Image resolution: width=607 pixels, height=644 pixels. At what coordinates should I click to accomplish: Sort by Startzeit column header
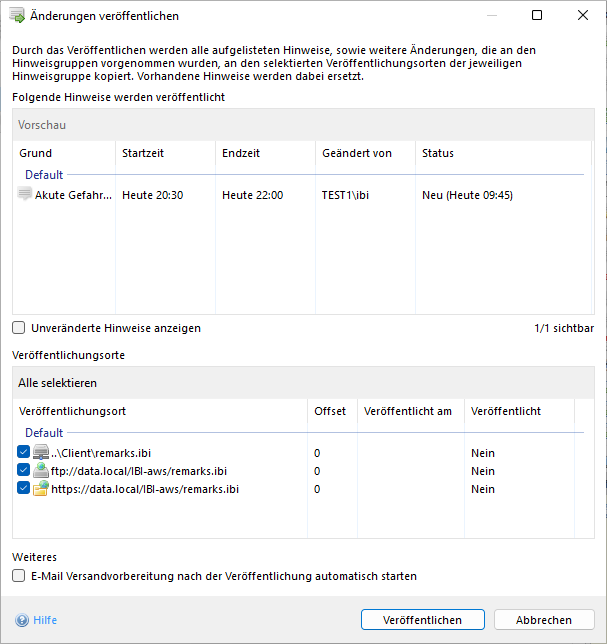coord(143,153)
